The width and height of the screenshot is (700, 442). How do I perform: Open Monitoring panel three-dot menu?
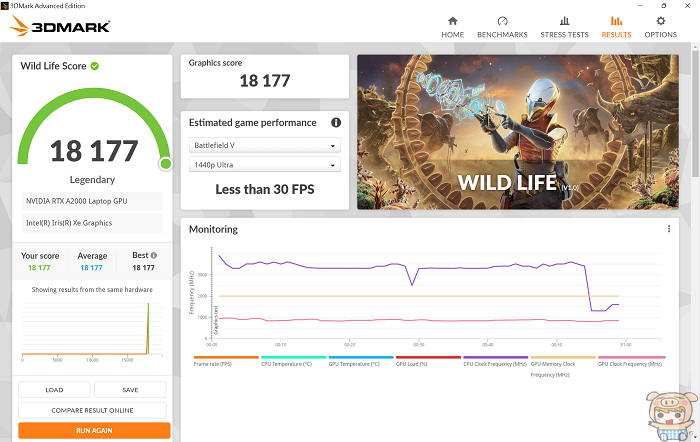pos(669,229)
